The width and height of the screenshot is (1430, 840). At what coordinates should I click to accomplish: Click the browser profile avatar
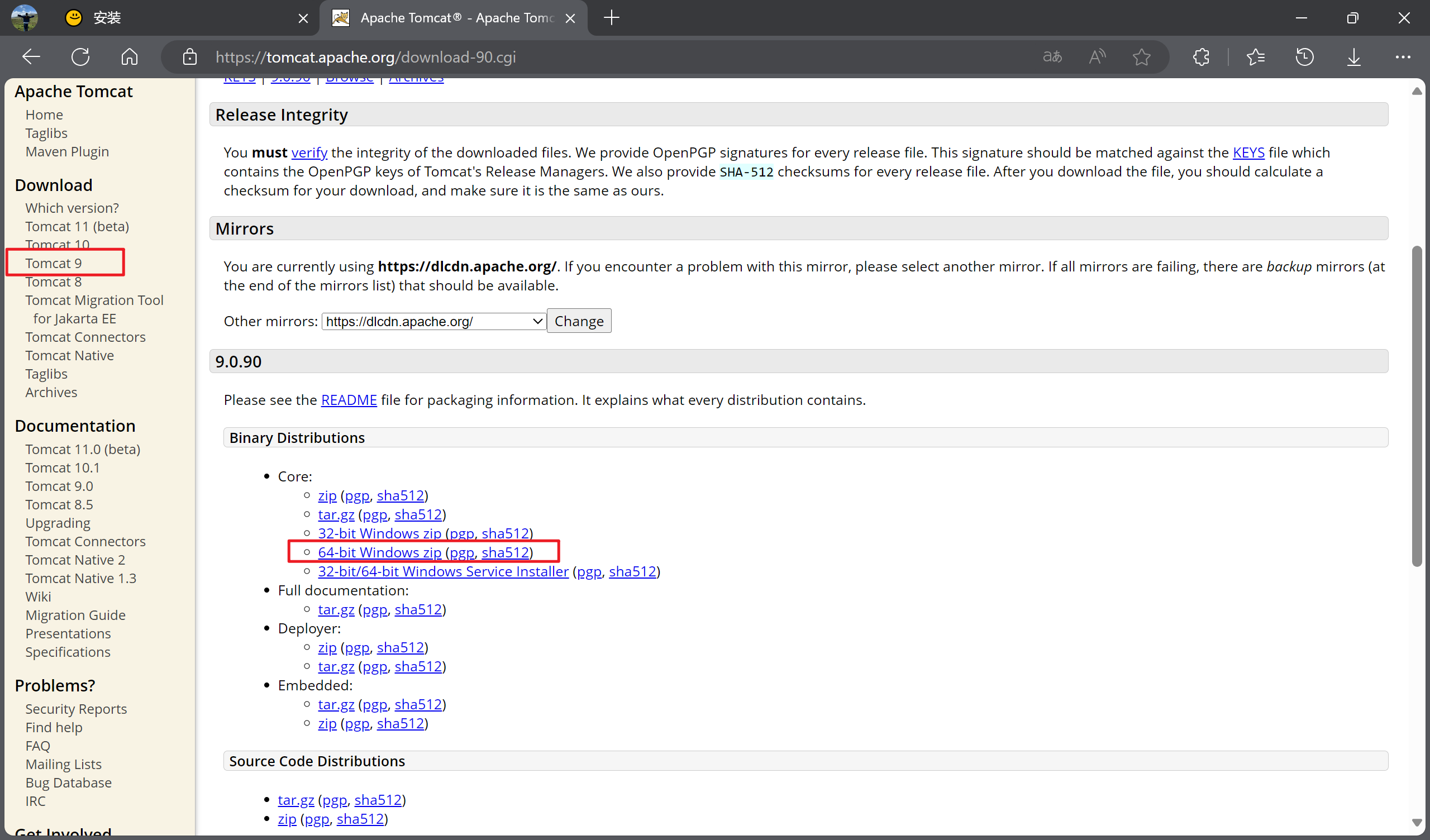pos(25,18)
